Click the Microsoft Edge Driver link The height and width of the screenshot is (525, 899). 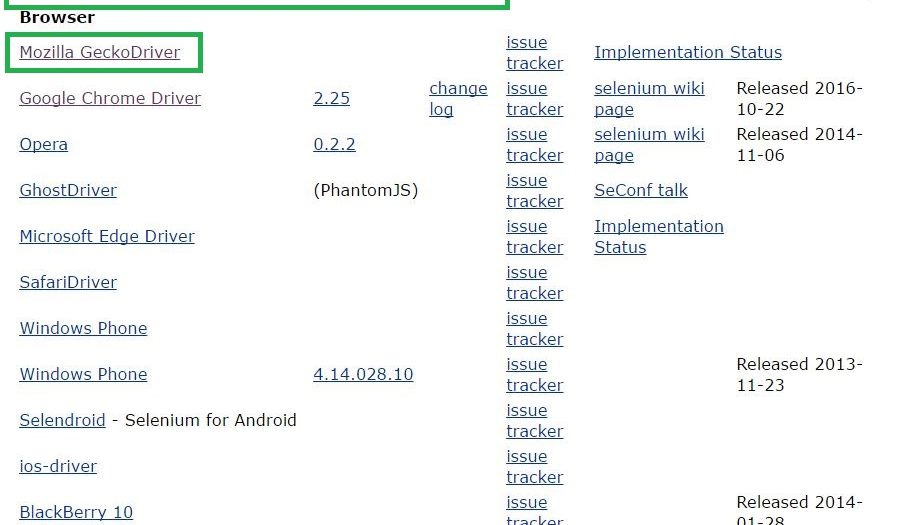click(107, 236)
